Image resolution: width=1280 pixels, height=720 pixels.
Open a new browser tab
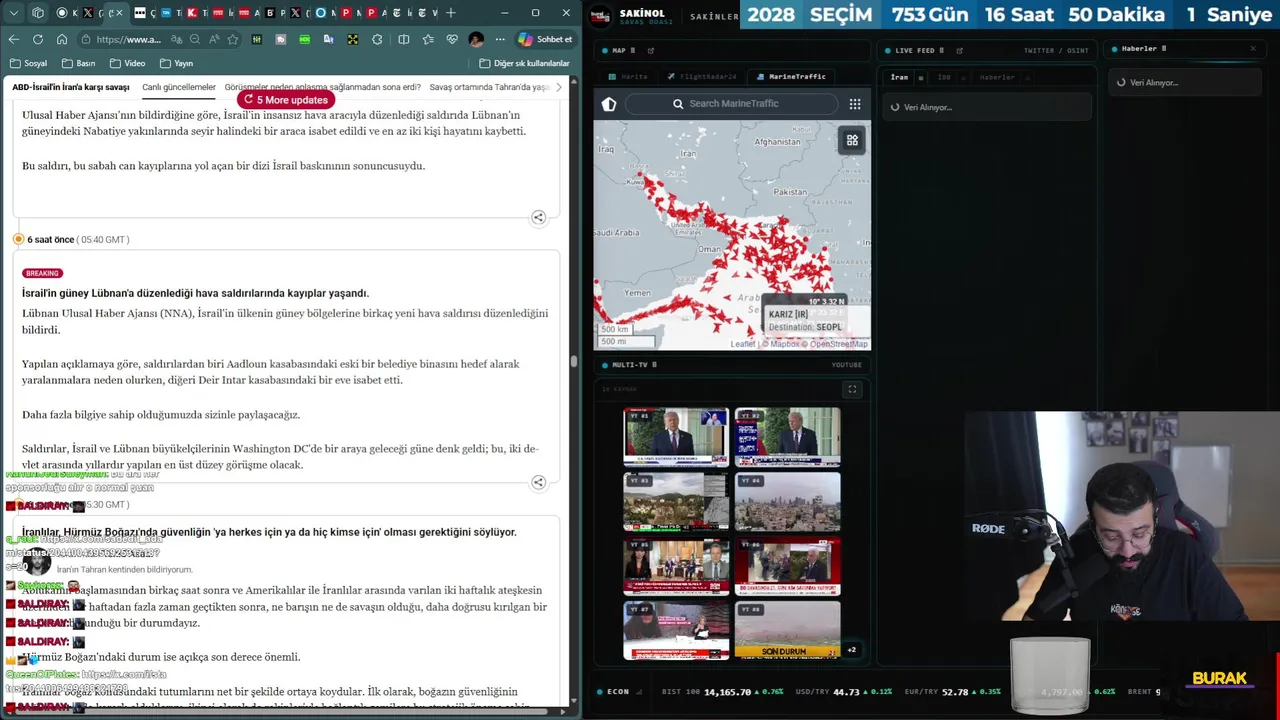pos(451,13)
